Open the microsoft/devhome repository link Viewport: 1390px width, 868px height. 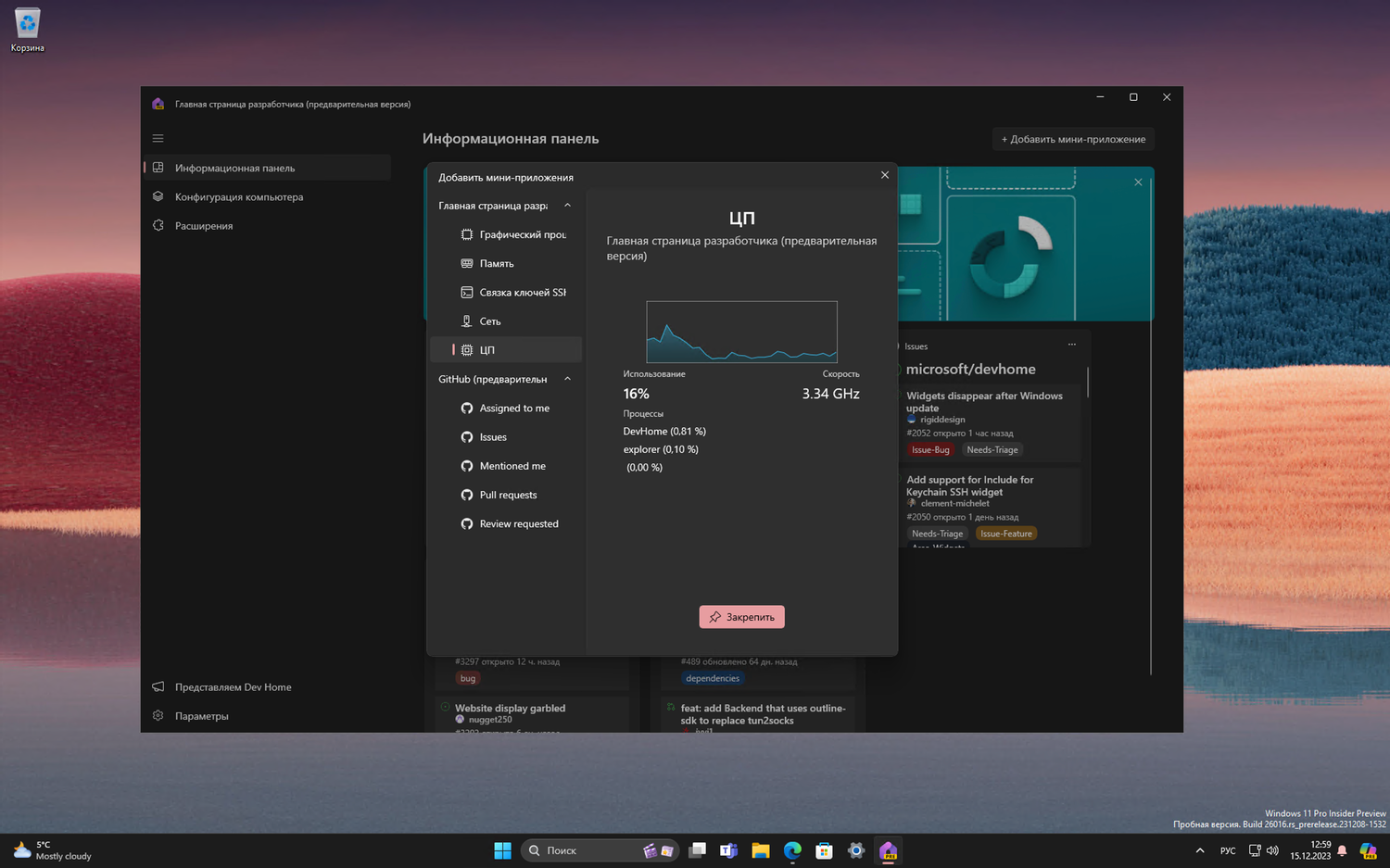point(970,369)
